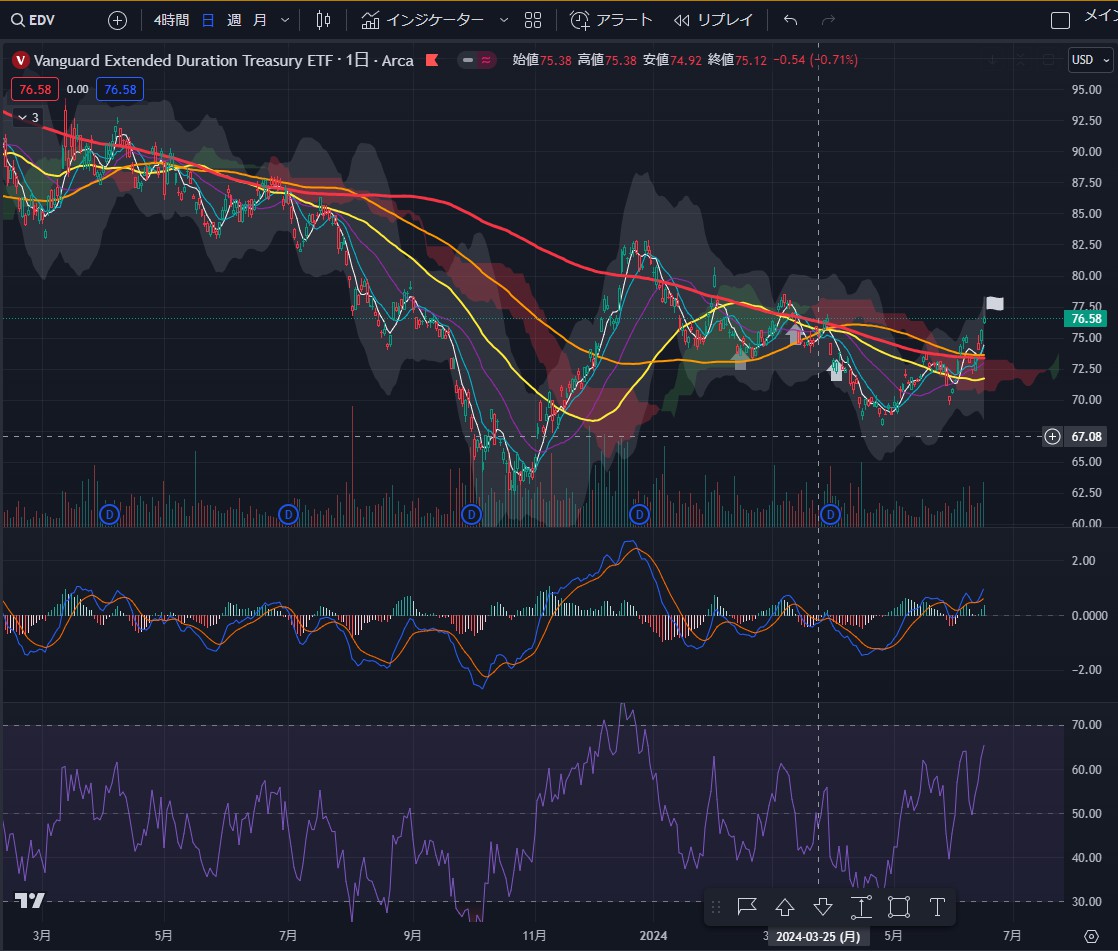
Task: Open the dividend D marker by the crosshair line
Action: click(x=830, y=514)
